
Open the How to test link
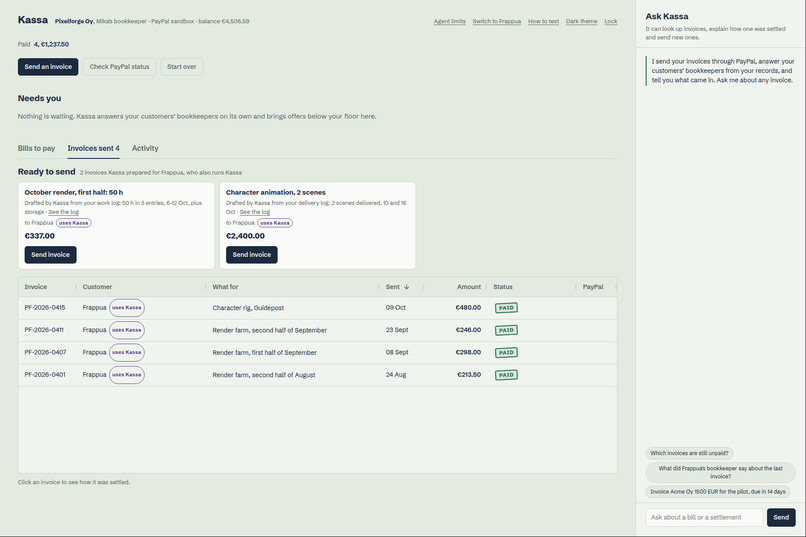543,22
